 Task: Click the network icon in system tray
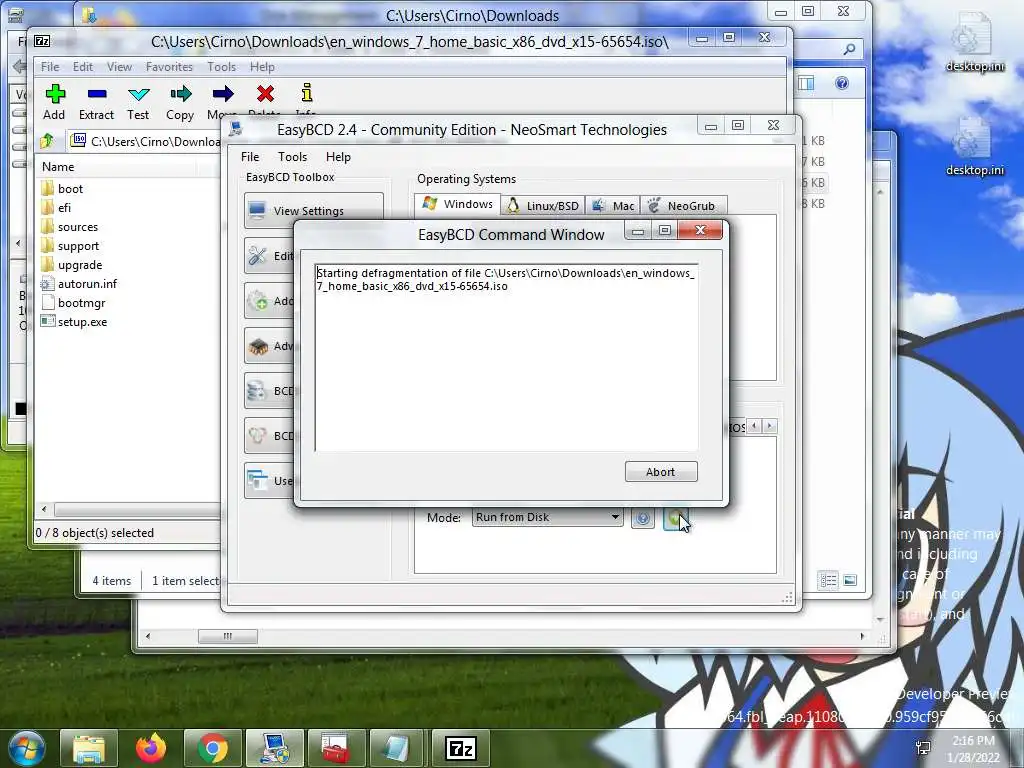pyautogui.click(x=923, y=748)
